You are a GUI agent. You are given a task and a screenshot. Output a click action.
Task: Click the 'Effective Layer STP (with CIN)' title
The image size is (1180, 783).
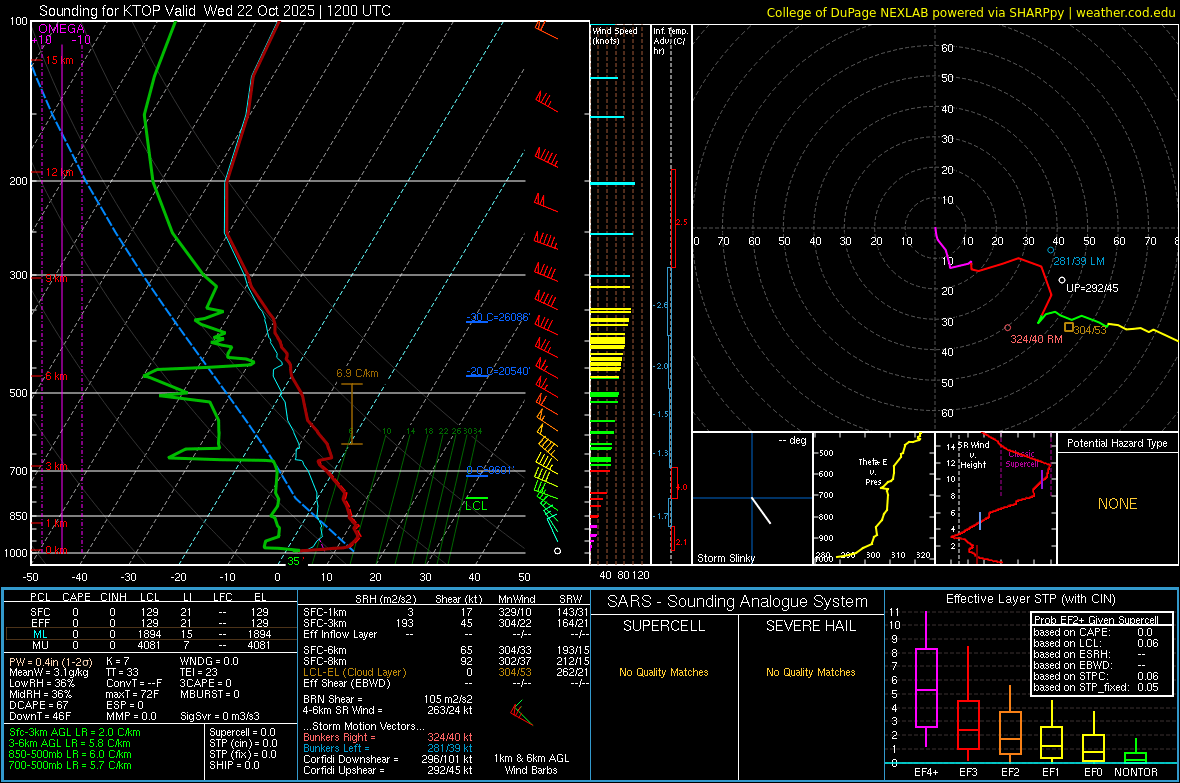(1030, 599)
